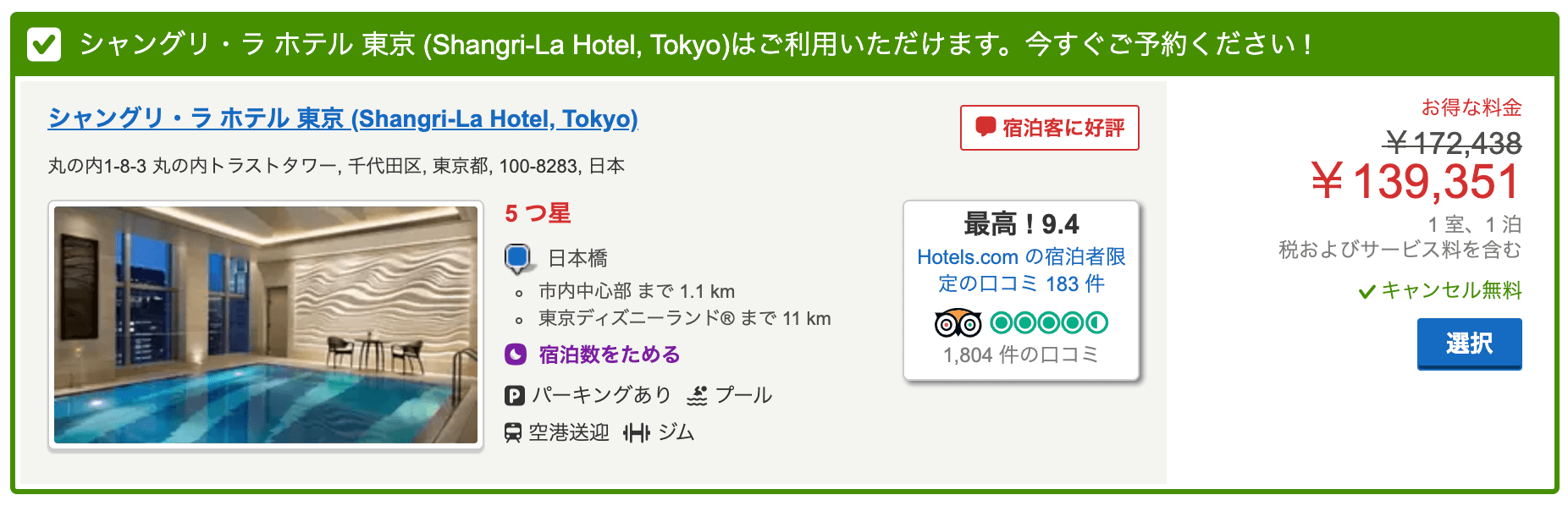This screenshot has height=506, width=1568.
Task: Open the 宿泊数をためる link
Action: pos(610,354)
